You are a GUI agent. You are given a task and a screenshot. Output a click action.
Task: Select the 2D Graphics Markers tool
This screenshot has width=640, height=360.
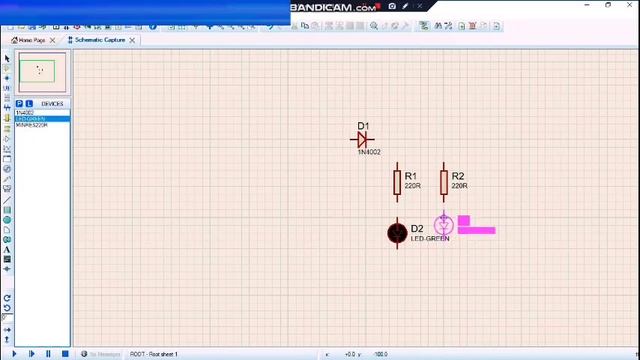pos(7,269)
